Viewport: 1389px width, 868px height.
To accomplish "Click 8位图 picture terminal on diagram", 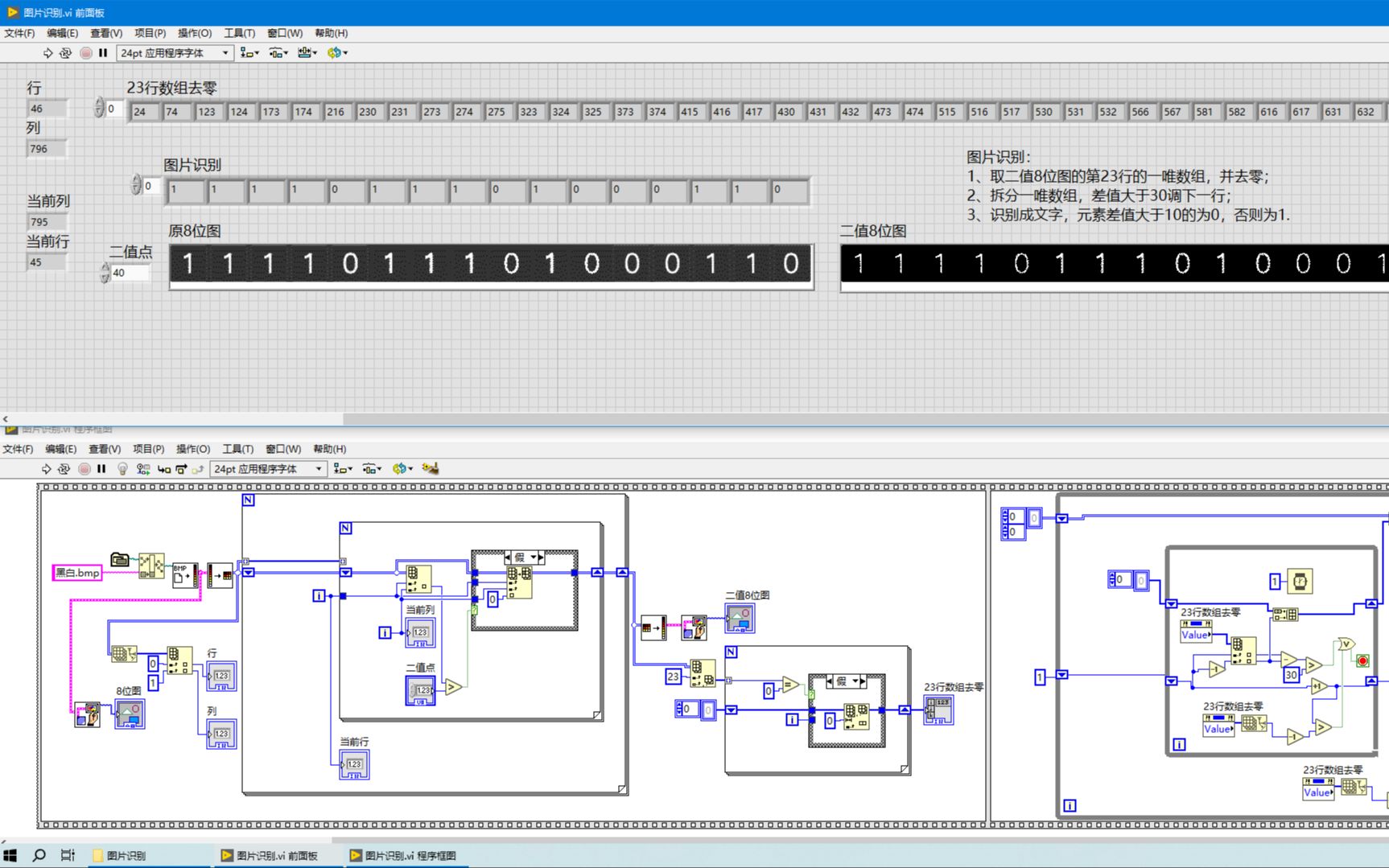I will [x=130, y=714].
